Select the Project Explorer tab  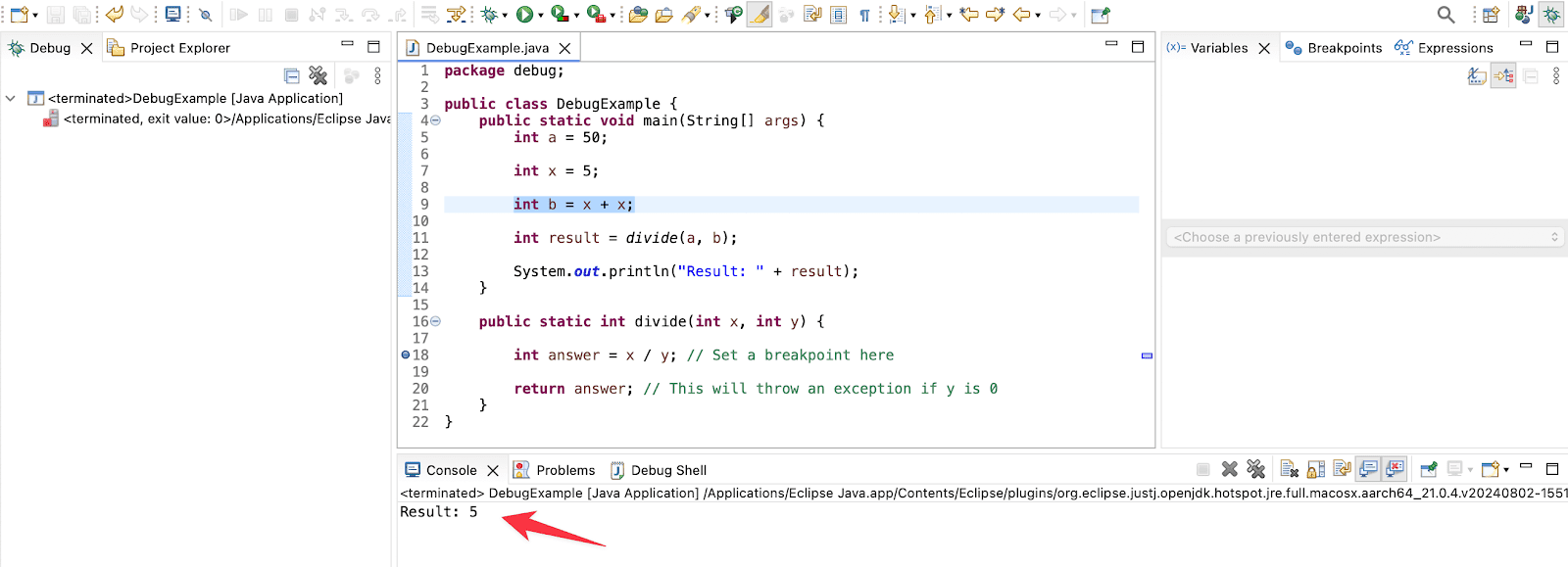(x=169, y=47)
